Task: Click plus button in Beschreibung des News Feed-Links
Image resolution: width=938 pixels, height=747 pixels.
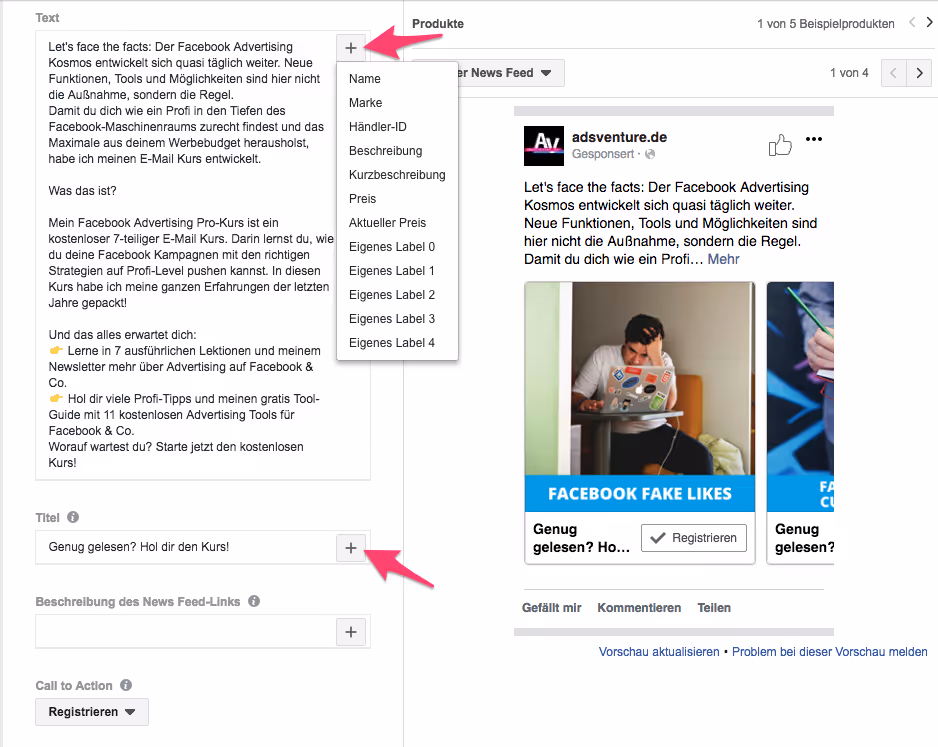Action: click(x=351, y=632)
